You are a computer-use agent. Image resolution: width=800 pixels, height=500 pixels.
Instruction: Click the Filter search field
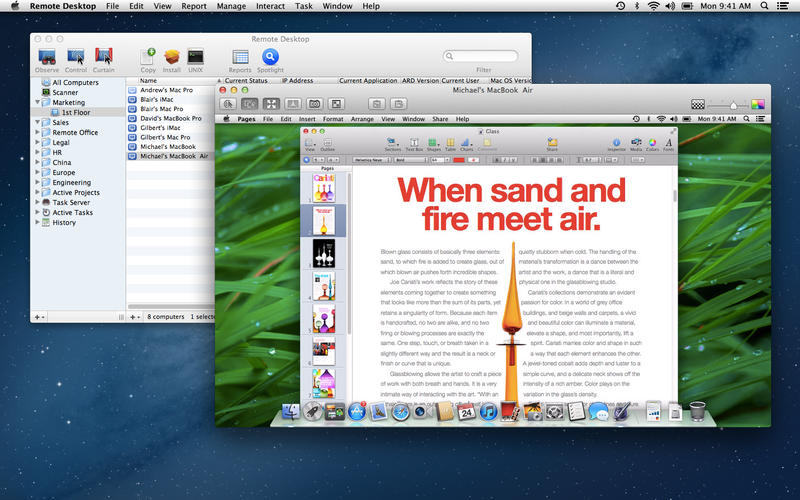click(x=481, y=57)
